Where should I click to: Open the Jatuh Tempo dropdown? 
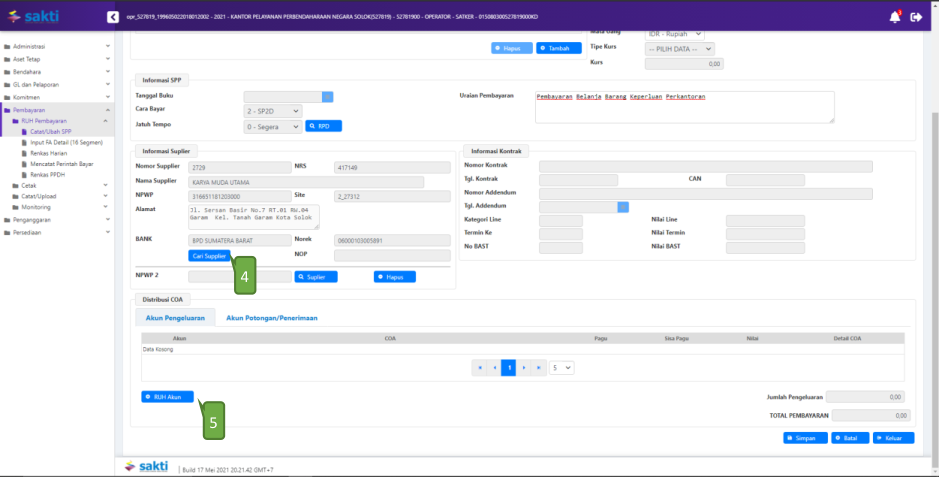pos(271,127)
